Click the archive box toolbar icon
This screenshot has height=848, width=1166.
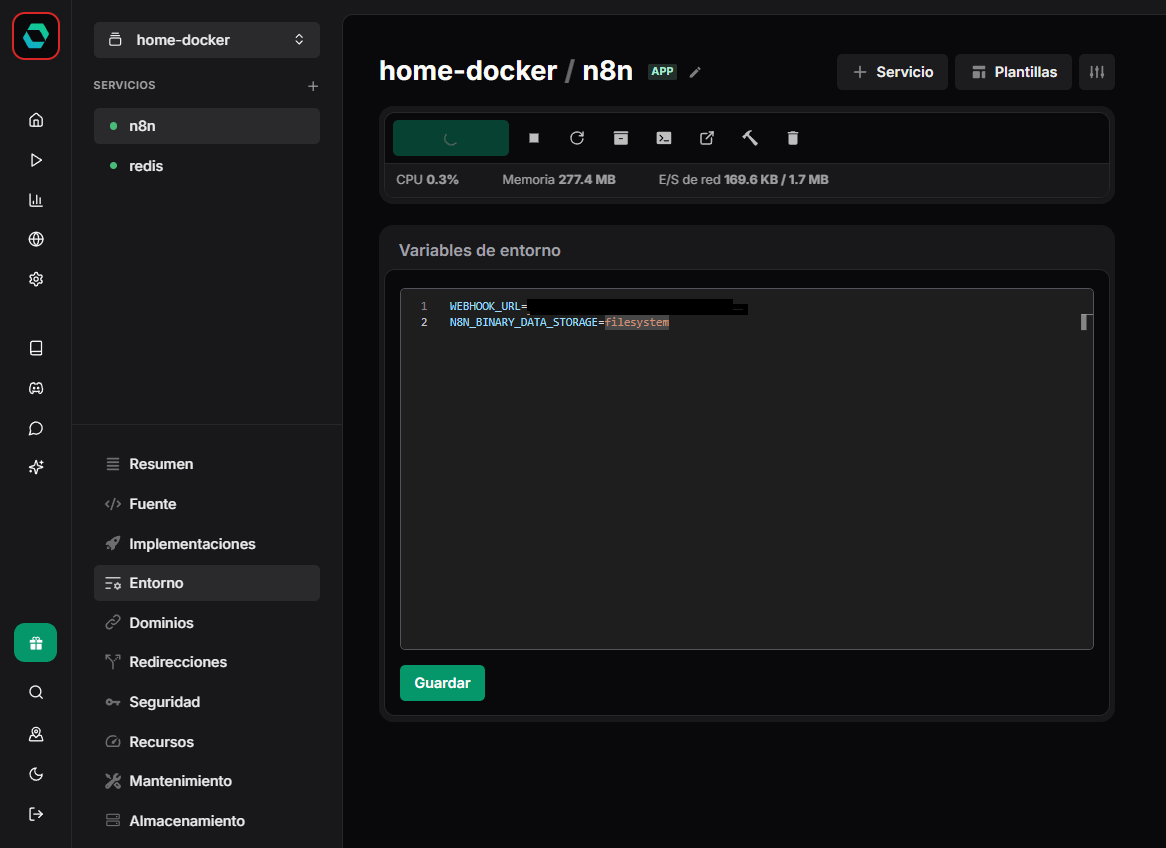621,138
